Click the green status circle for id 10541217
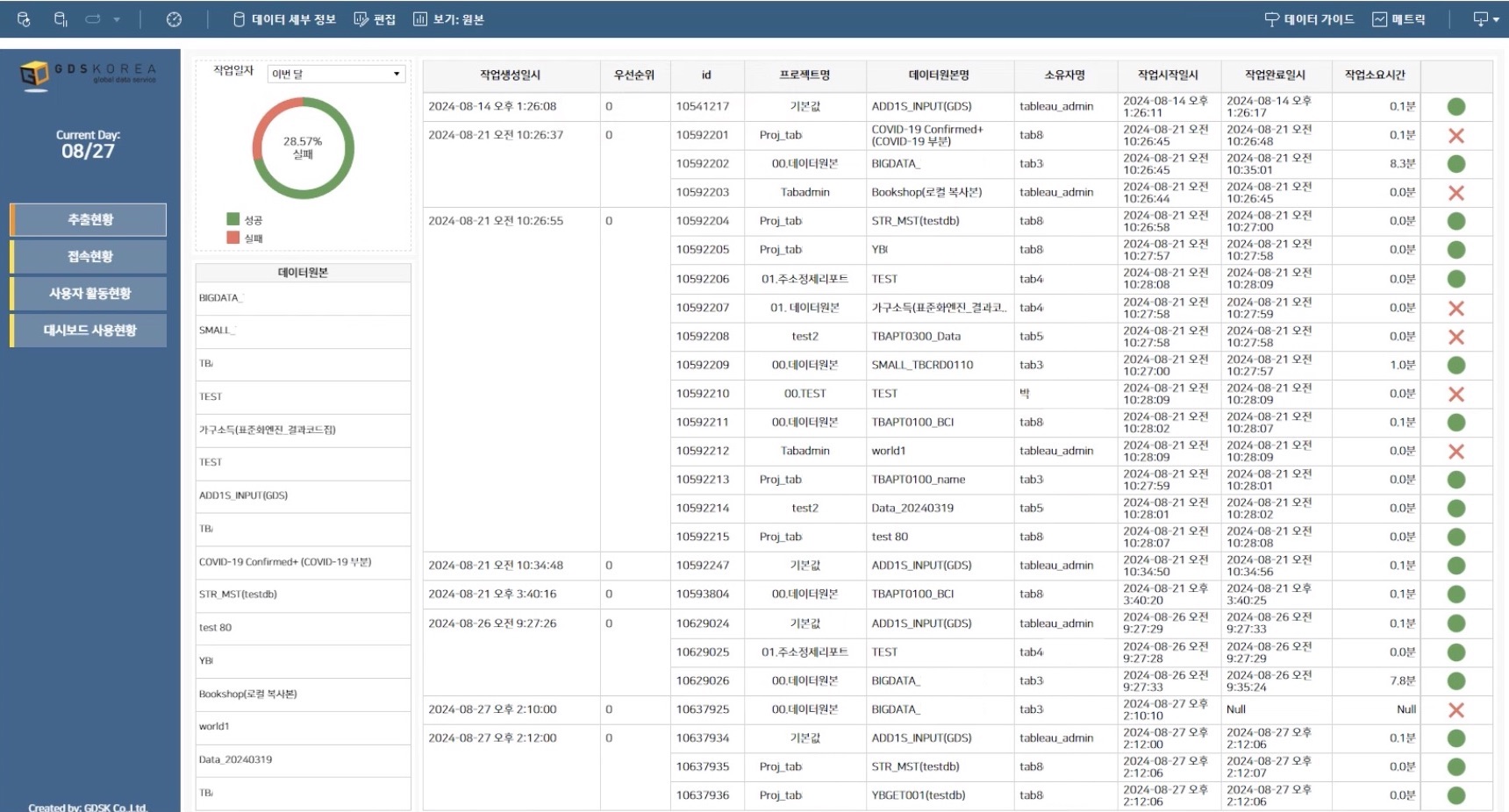This screenshot has width=1509, height=812. (x=1456, y=107)
